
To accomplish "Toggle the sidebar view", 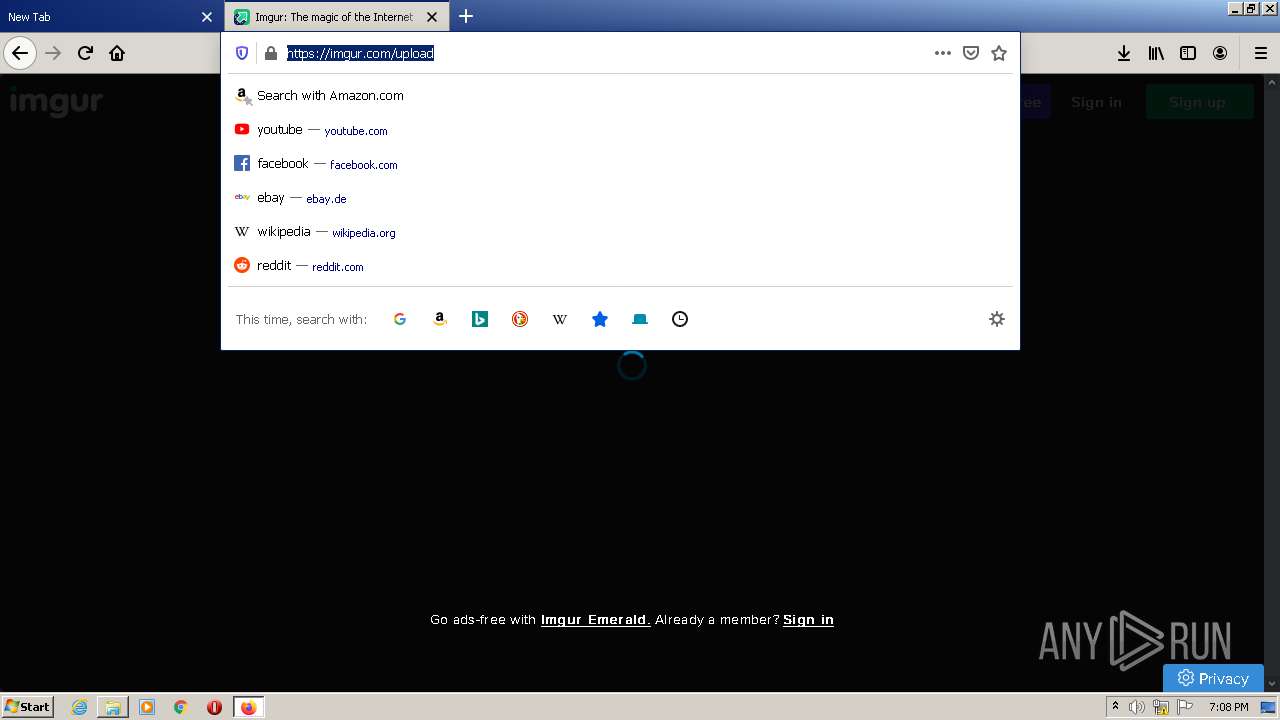I will click(1188, 53).
